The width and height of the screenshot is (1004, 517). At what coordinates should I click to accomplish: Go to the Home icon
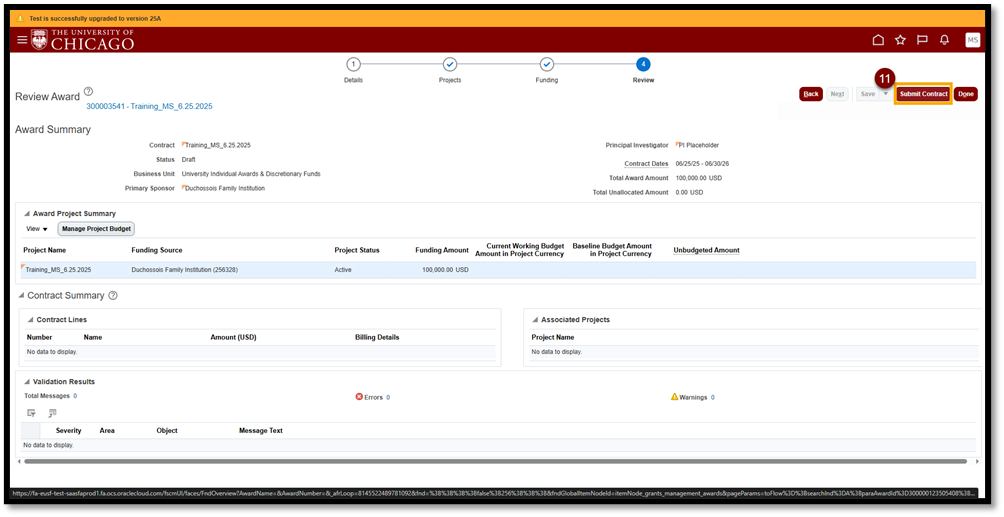[878, 40]
